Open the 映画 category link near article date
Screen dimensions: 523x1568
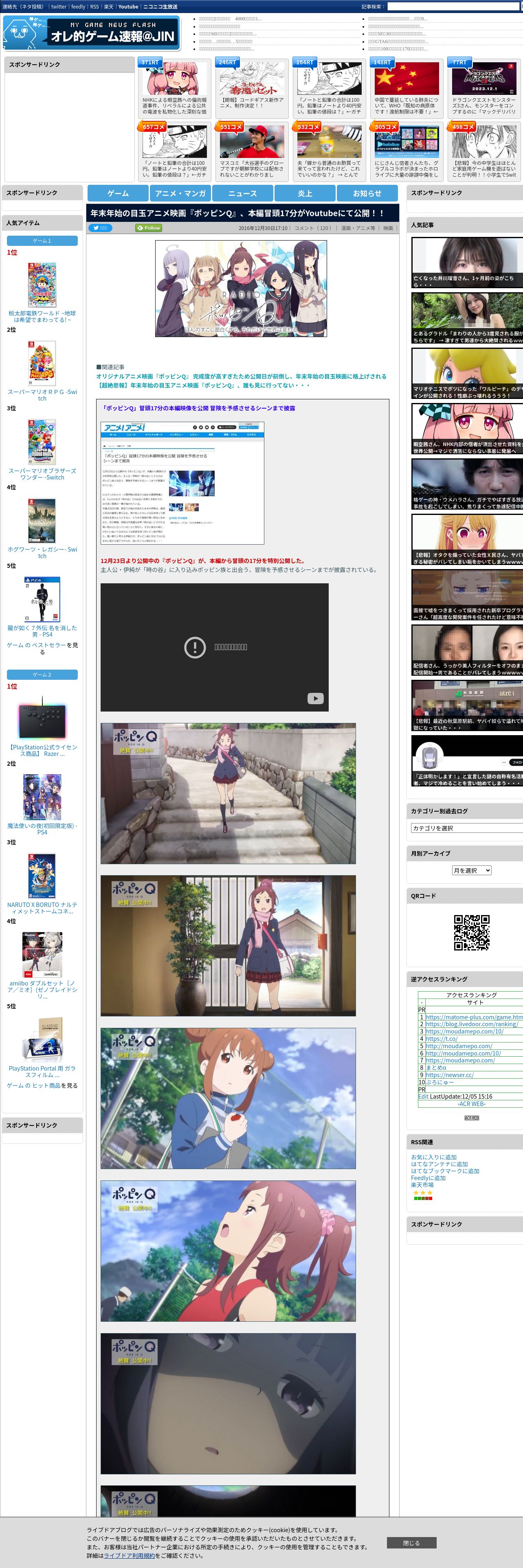[x=388, y=228]
